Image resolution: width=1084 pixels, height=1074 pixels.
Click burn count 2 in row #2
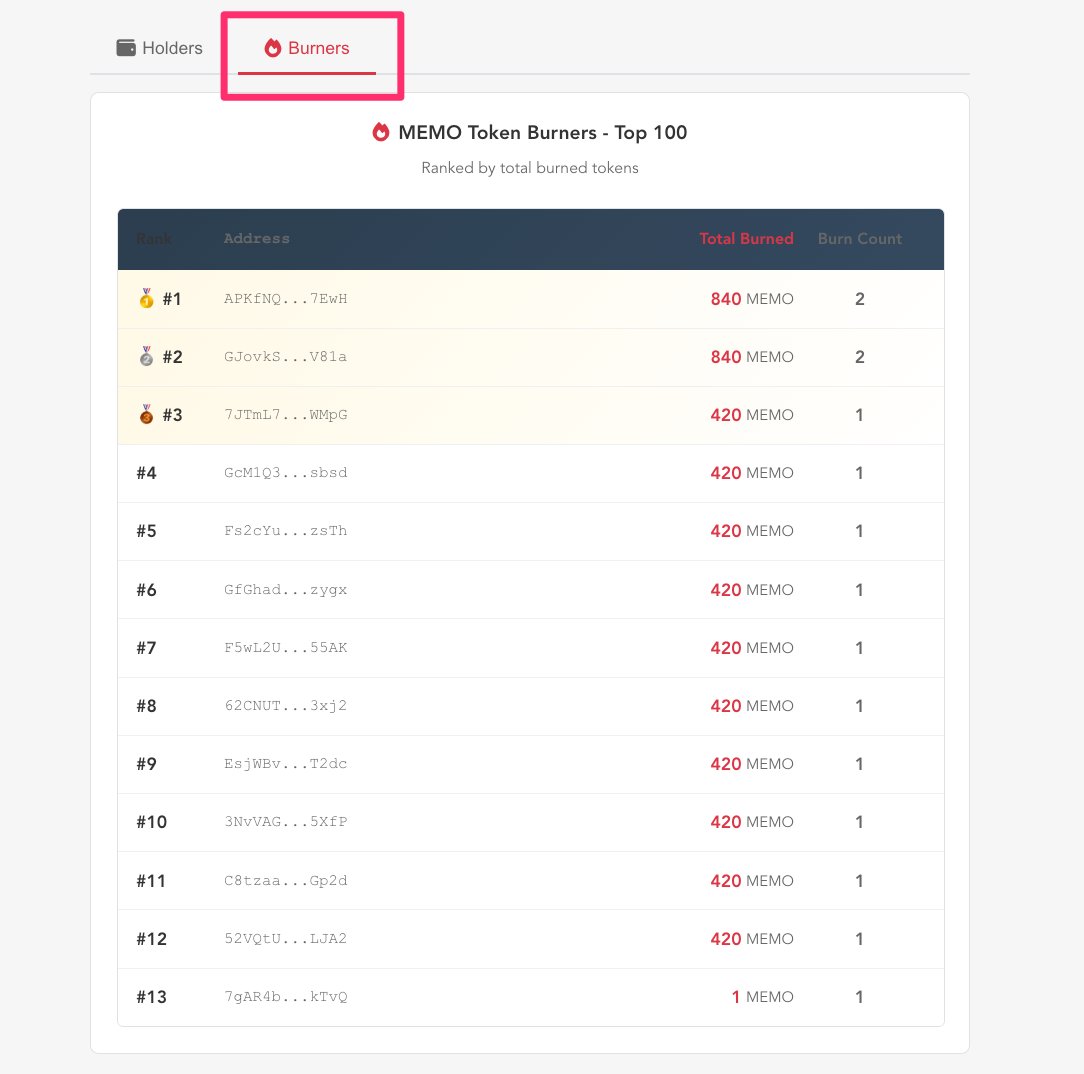click(859, 357)
